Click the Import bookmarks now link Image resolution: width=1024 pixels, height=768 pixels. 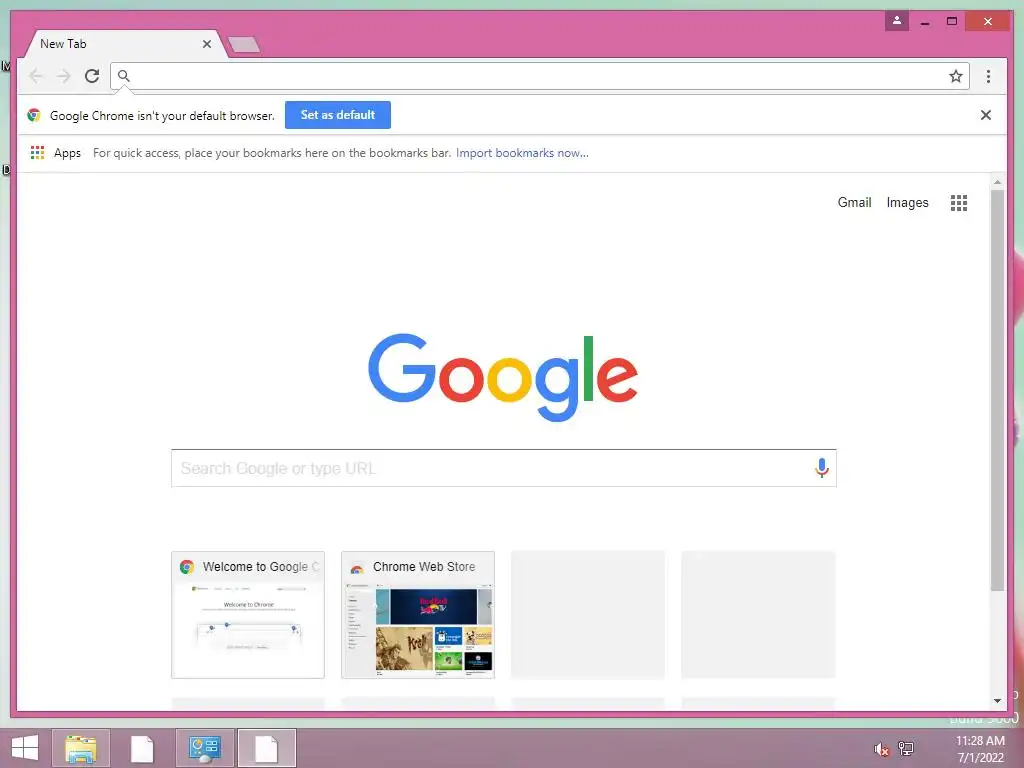522,153
